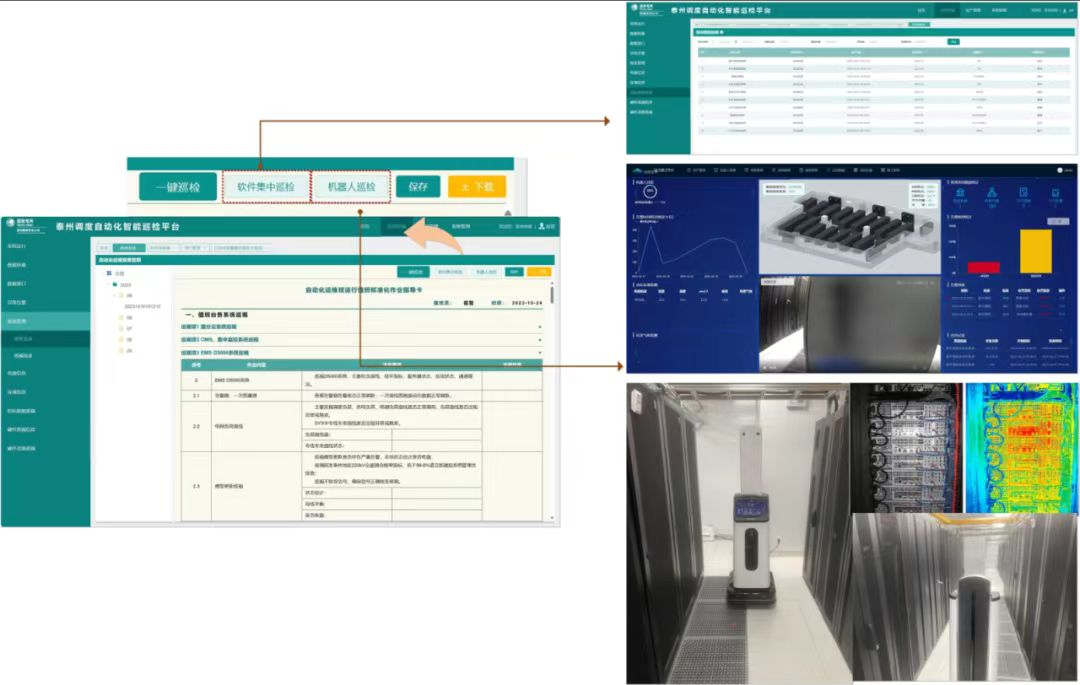The height and width of the screenshot is (685, 1080).
Task: Click the 一、值班台各系统巡视 heading
Action: coord(215,315)
